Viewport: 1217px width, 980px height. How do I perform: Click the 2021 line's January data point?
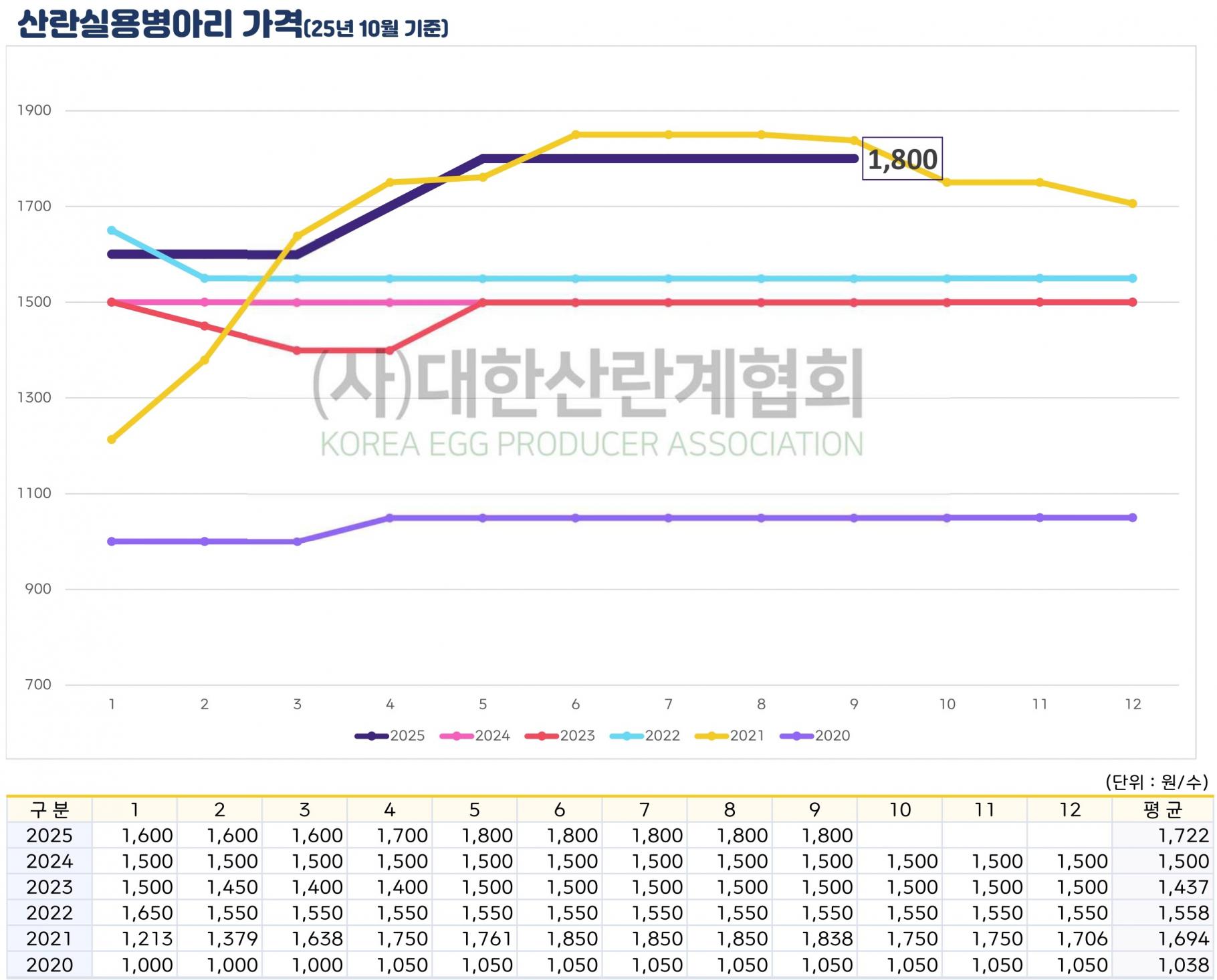(x=112, y=439)
